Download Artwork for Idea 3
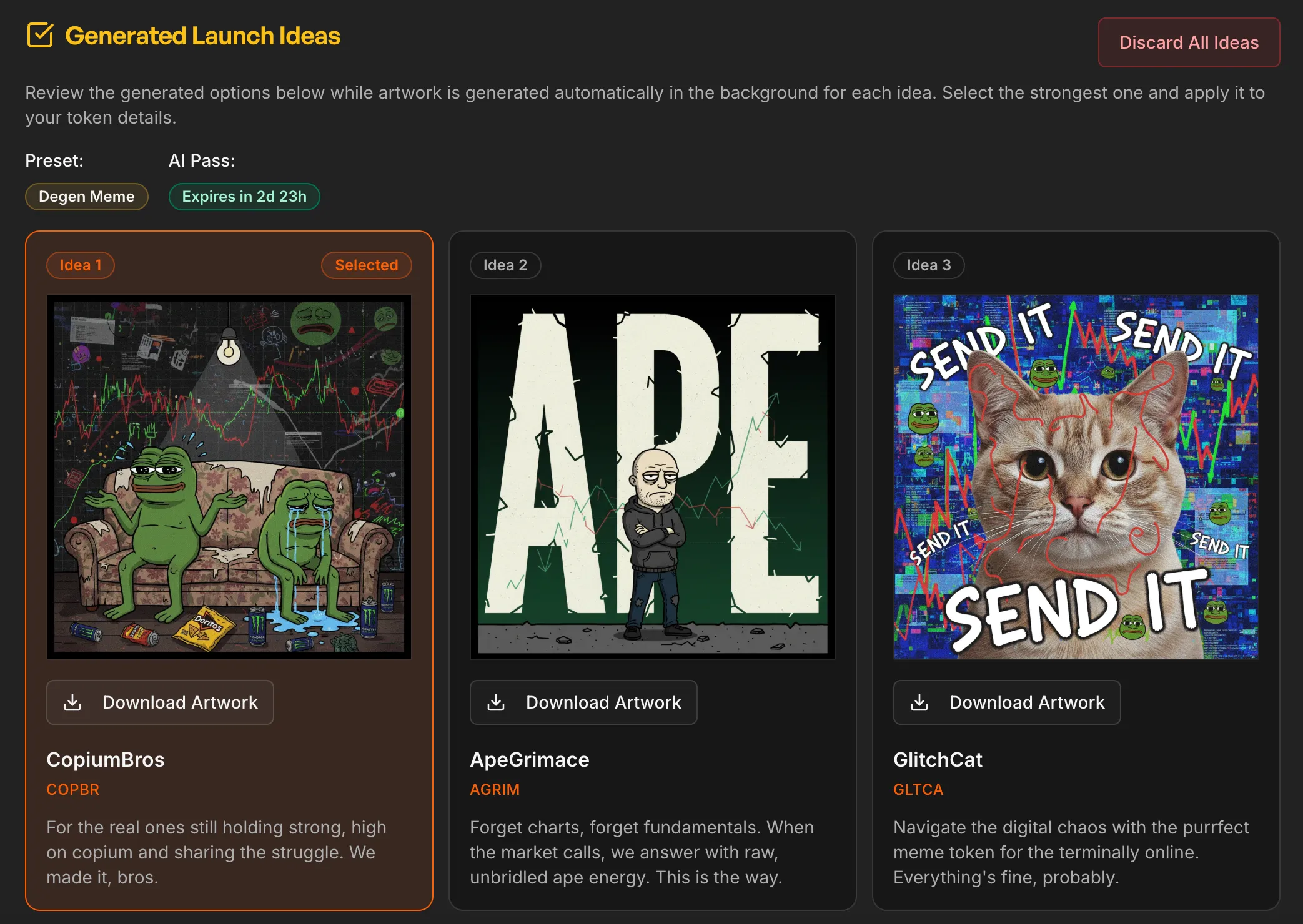1303x924 pixels. click(x=1007, y=702)
